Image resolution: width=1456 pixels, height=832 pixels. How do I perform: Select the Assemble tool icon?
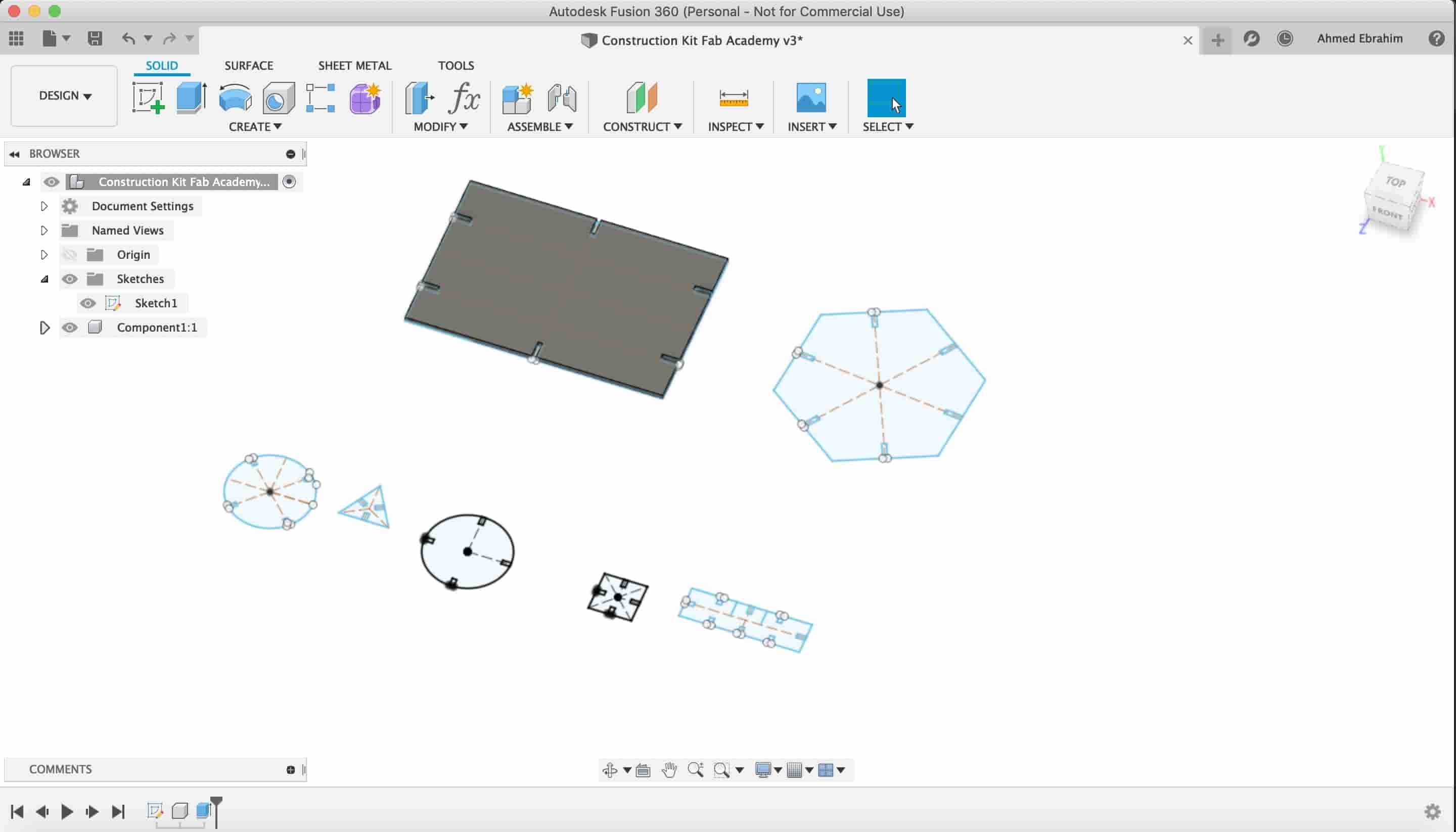click(519, 97)
